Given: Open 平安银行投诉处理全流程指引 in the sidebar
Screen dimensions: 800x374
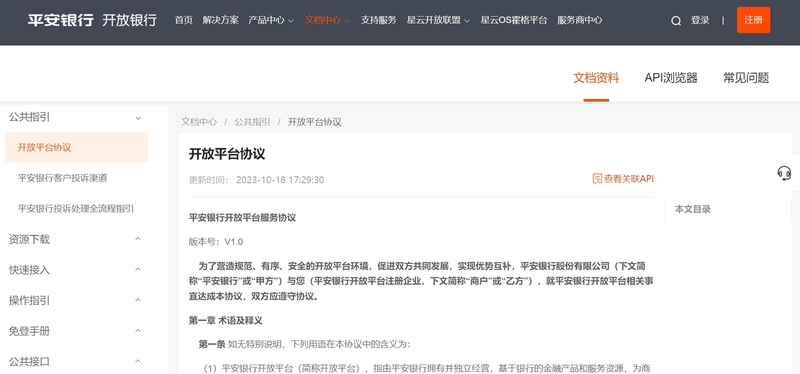Looking at the screenshot, I should [76, 209].
